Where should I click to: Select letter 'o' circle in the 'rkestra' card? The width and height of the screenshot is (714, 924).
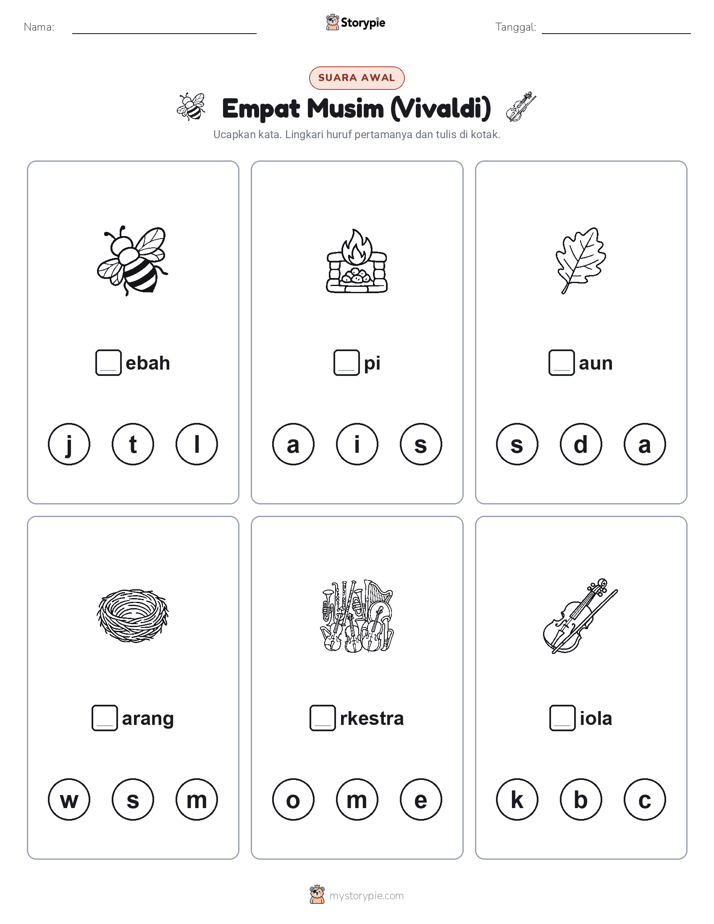(x=293, y=800)
